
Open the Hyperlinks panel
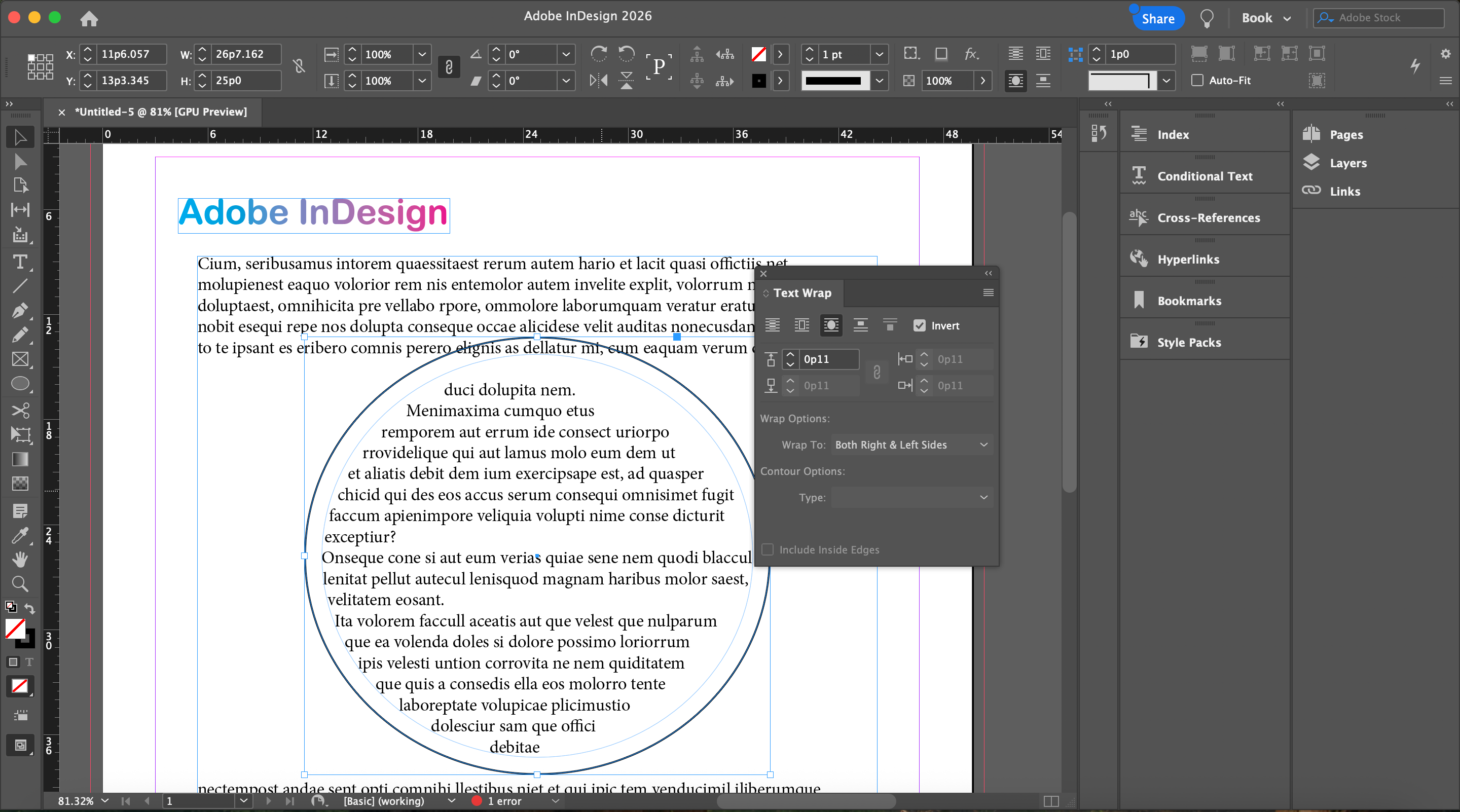click(x=1188, y=259)
